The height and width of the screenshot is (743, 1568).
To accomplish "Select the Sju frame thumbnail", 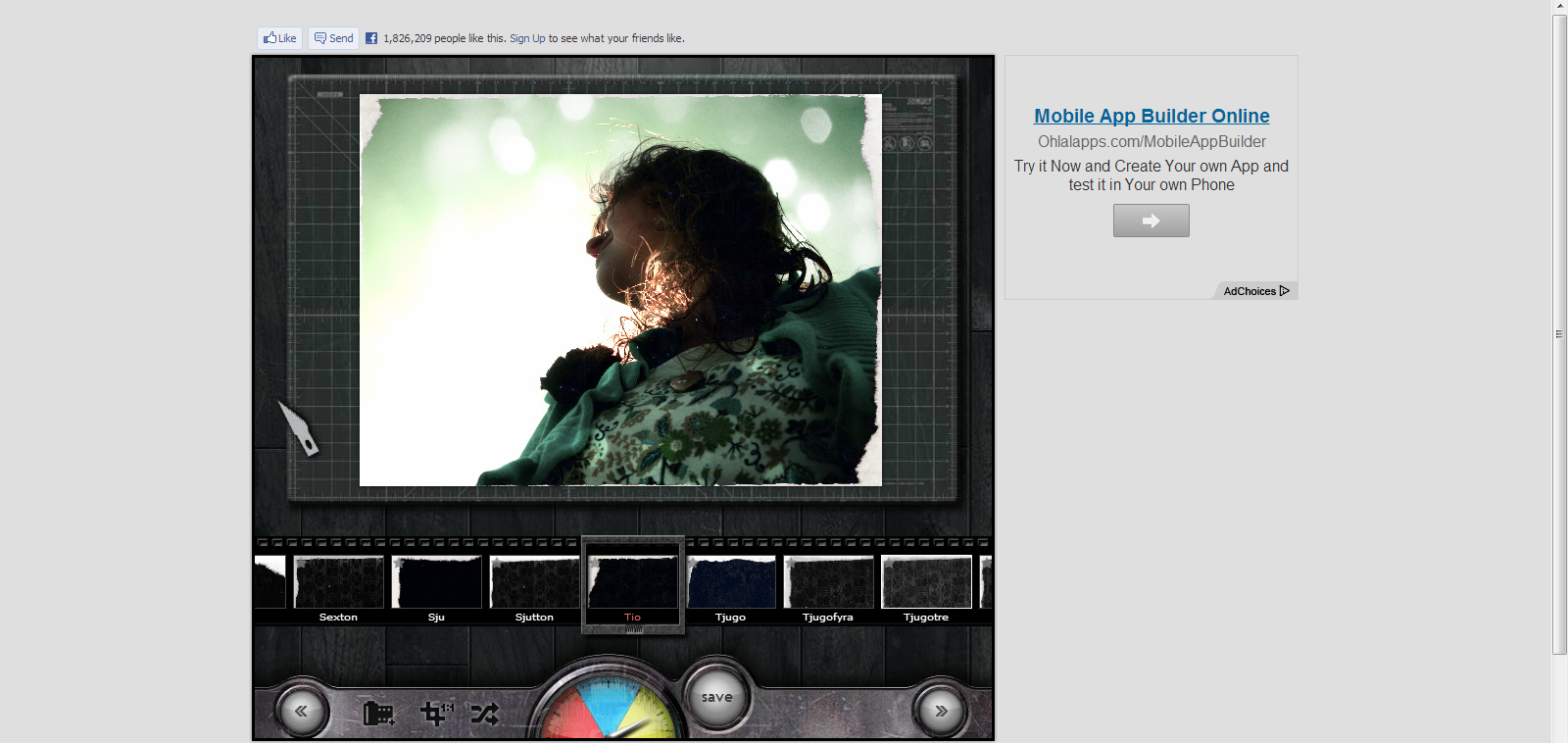I will (x=436, y=582).
